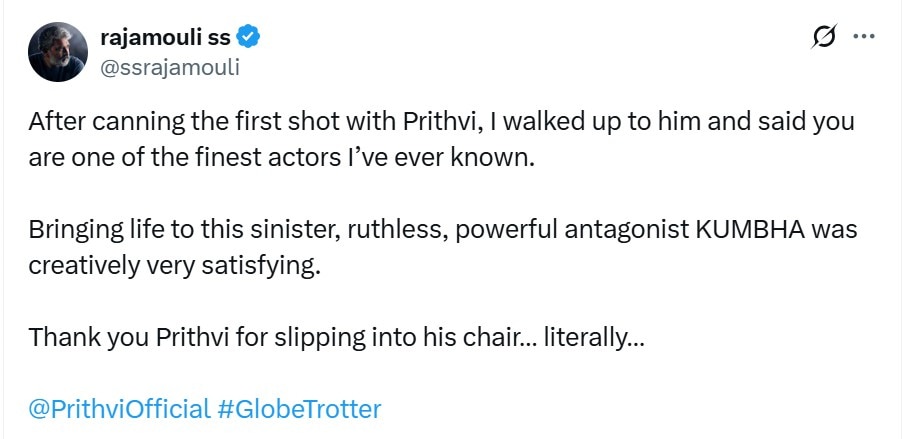Viewport: 904px width, 439px height.
Task: Click the Grok explain-post icon
Action: click(x=825, y=39)
